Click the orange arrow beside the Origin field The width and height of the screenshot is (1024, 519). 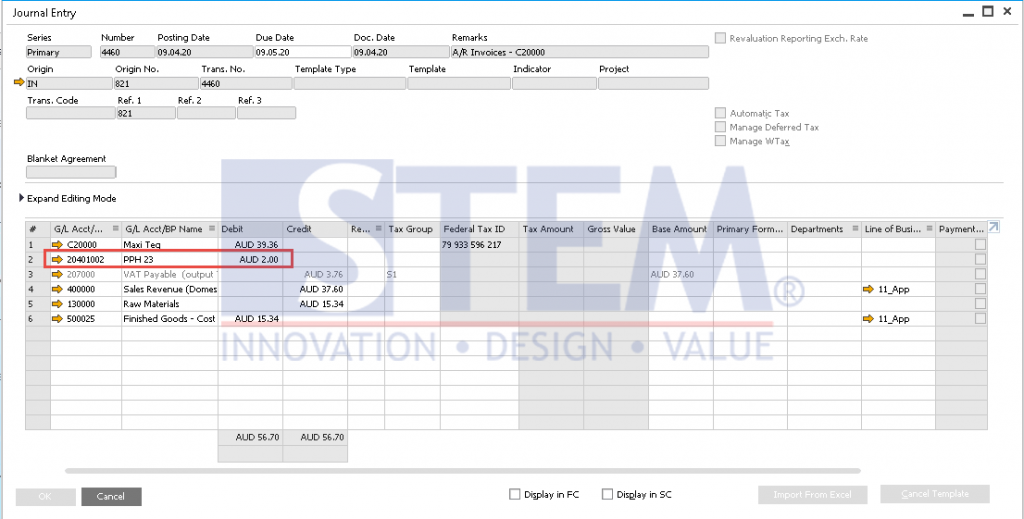18,83
